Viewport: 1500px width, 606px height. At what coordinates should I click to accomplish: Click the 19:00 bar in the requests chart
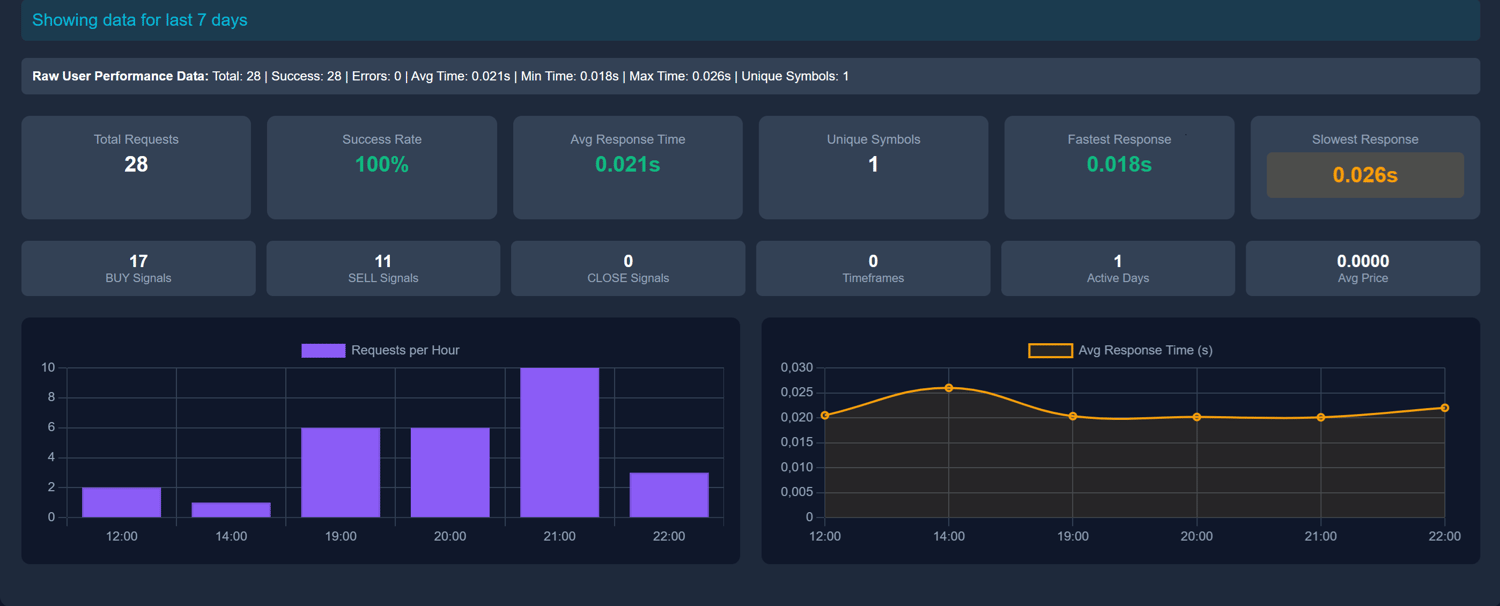(341, 472)
